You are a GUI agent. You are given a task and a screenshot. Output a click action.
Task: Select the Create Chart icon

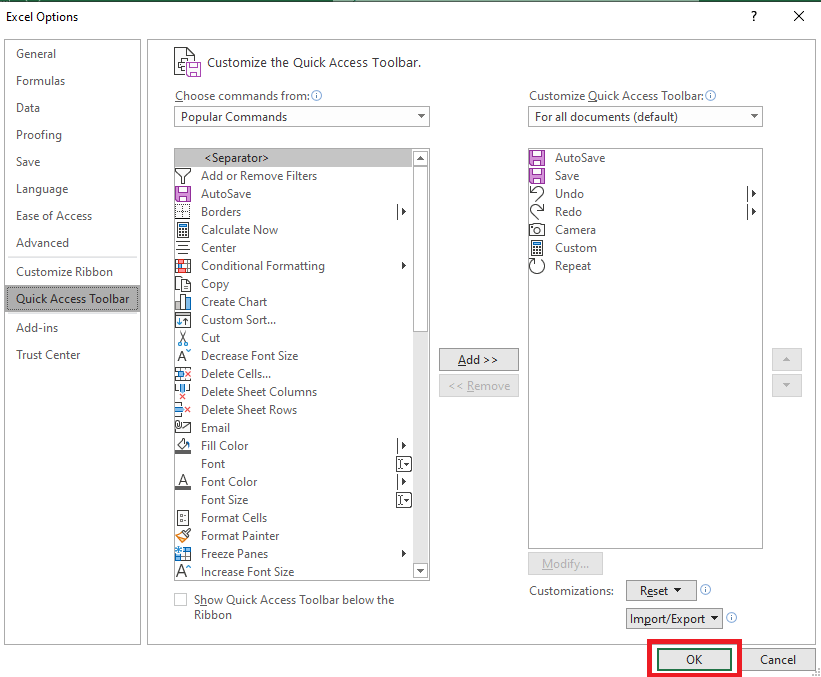pyautogui.click(x=183, y=302)
